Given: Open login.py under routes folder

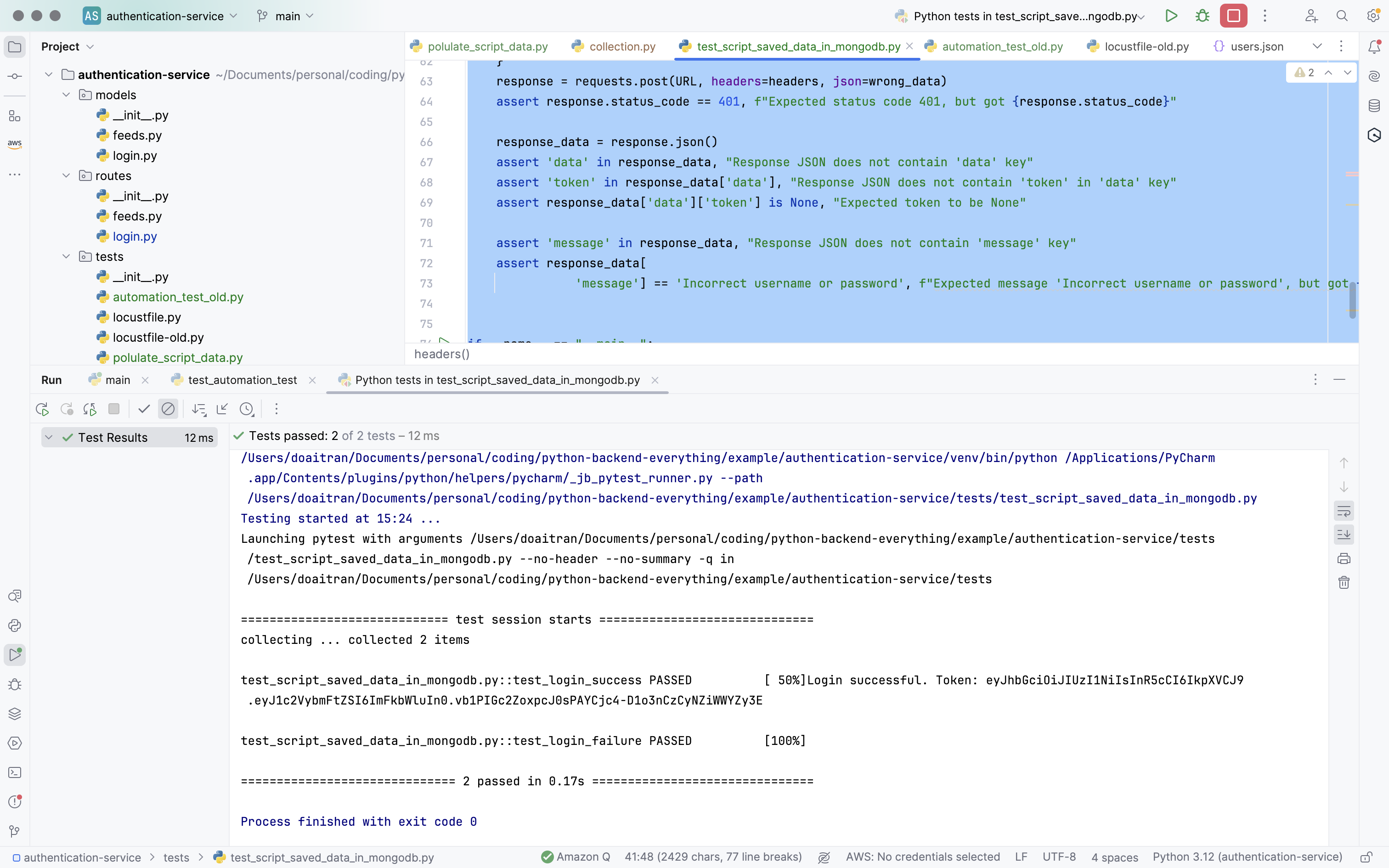Looking at the screenshot, I should 134,237.
